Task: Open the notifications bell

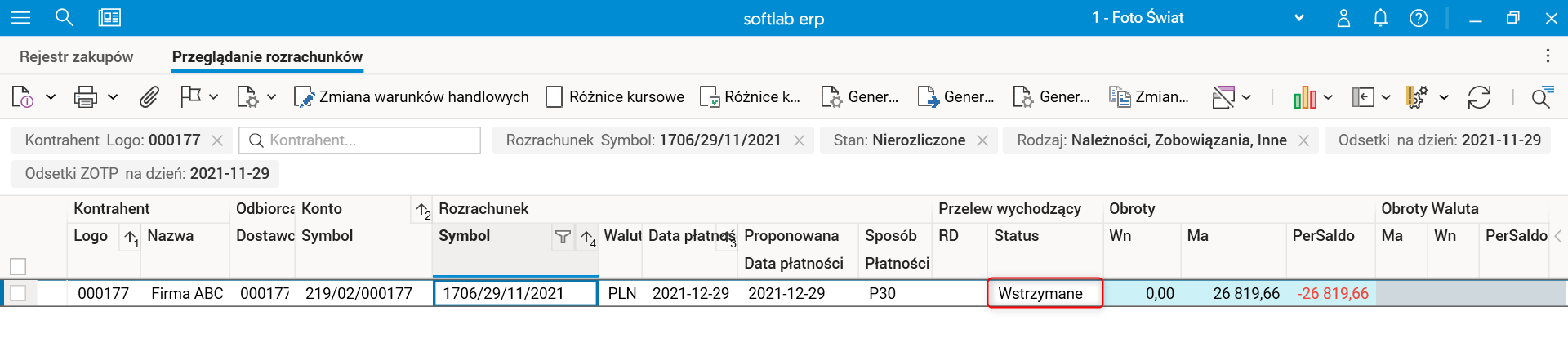Action: point(1380,18)
